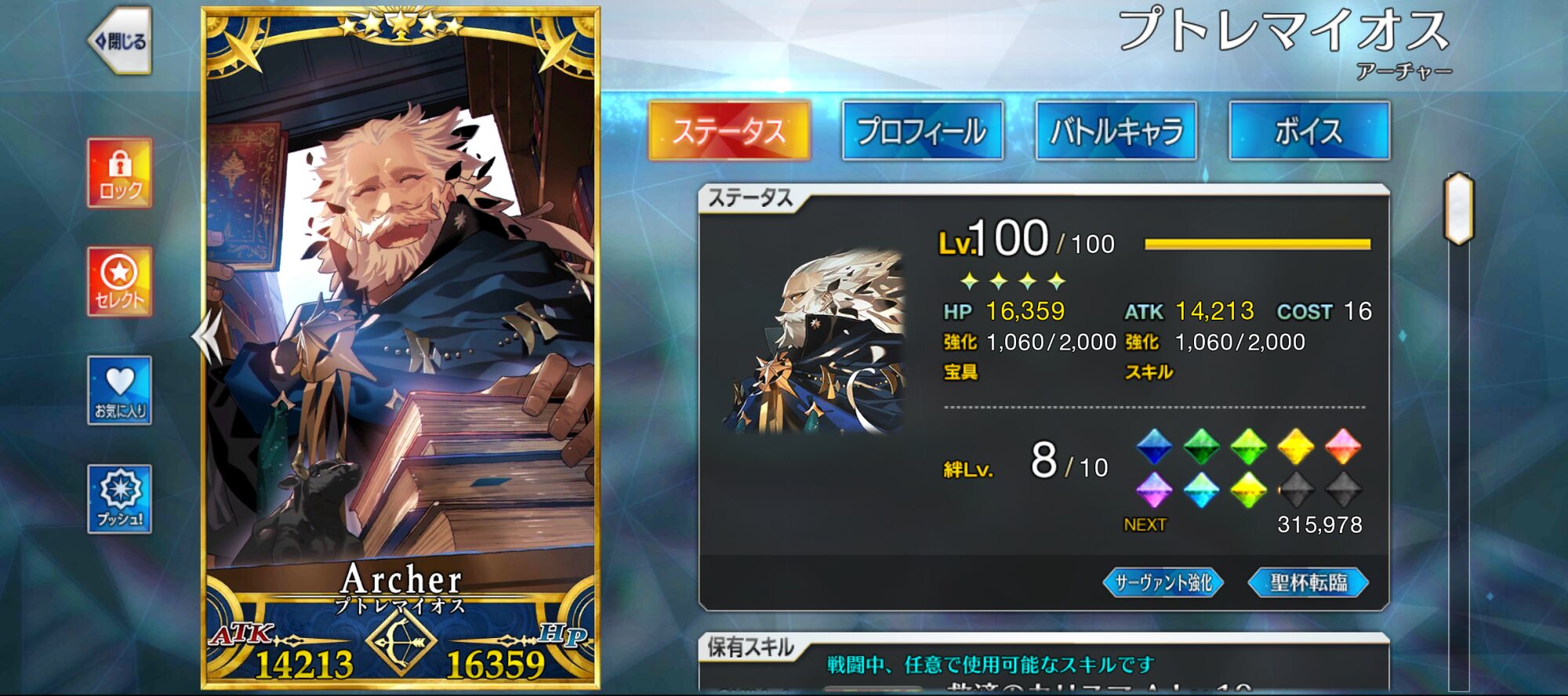1568x696 pixels.
Task: Click the pink bond gem icon
Action: 1343,447
